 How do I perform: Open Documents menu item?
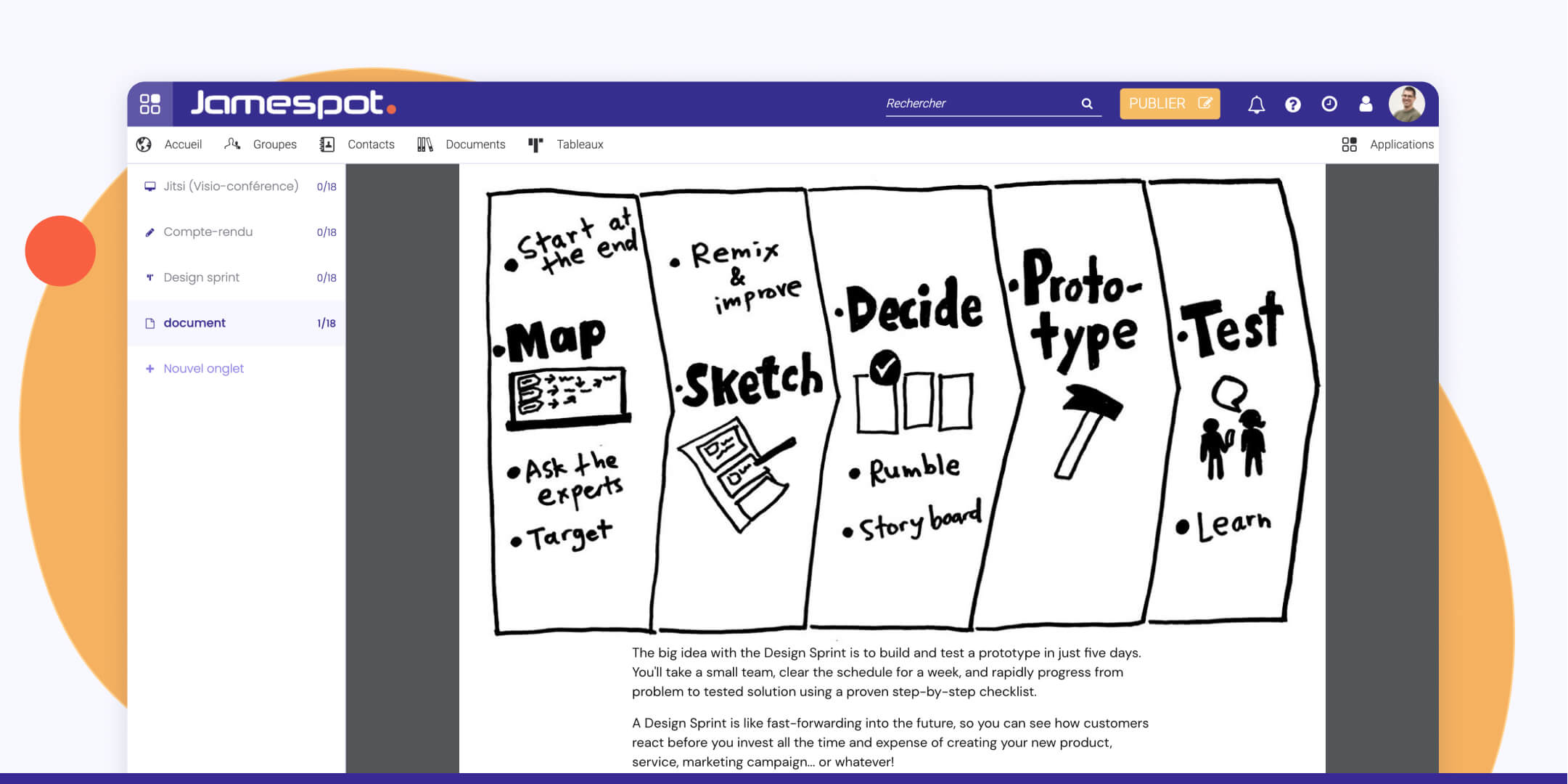point(475,144)
